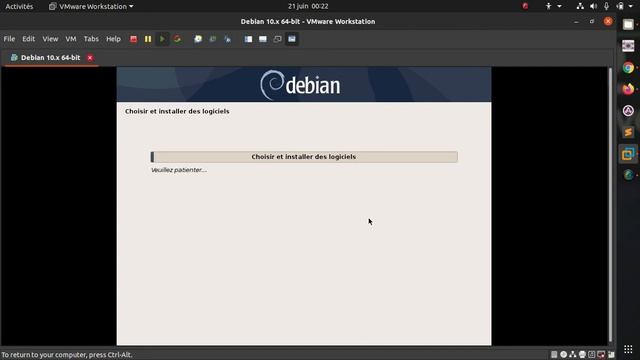Open the Edit menu
640x360 pixels.
[29, 39]
